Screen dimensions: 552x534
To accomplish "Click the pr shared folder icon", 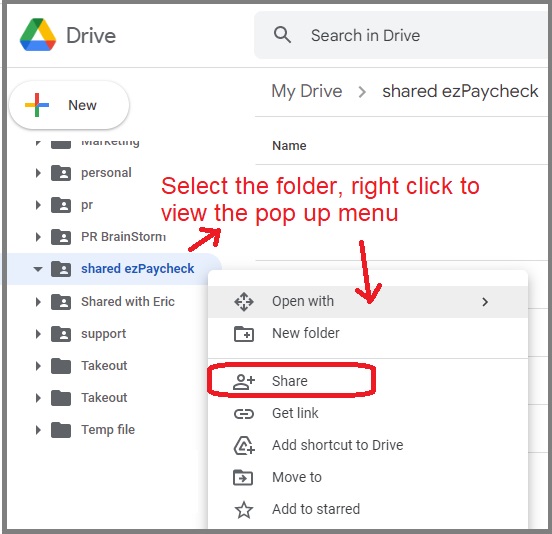I will [61, 205].
